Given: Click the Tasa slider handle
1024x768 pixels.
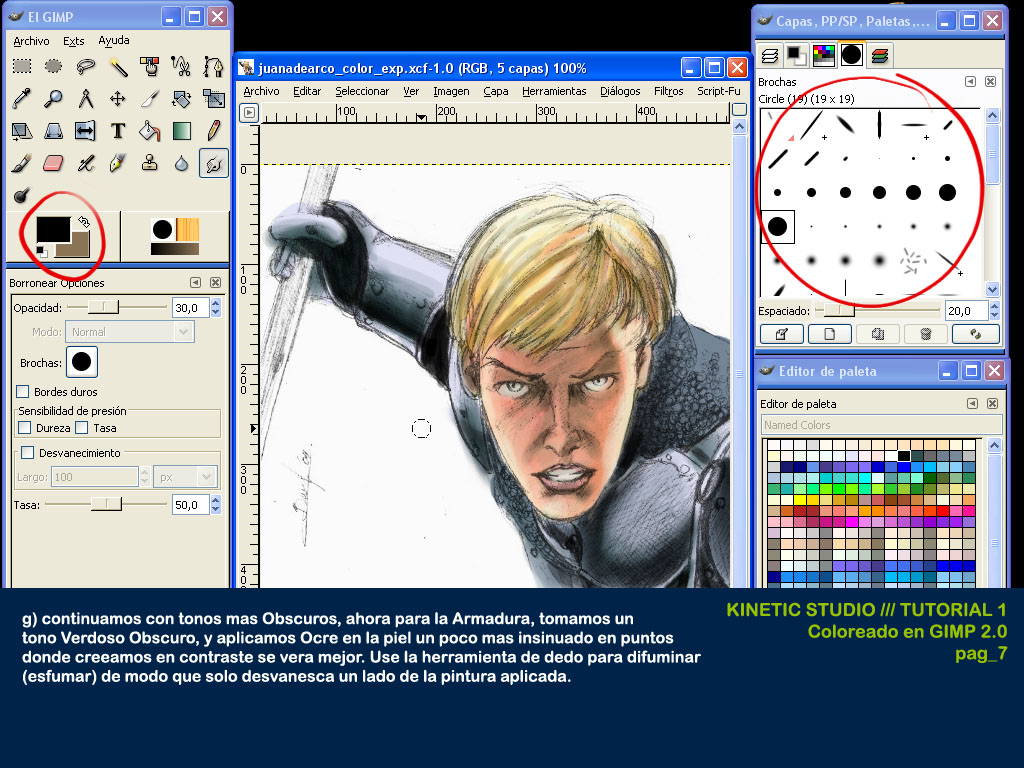Looking at the screenshot, I should [x=106, y=504].
